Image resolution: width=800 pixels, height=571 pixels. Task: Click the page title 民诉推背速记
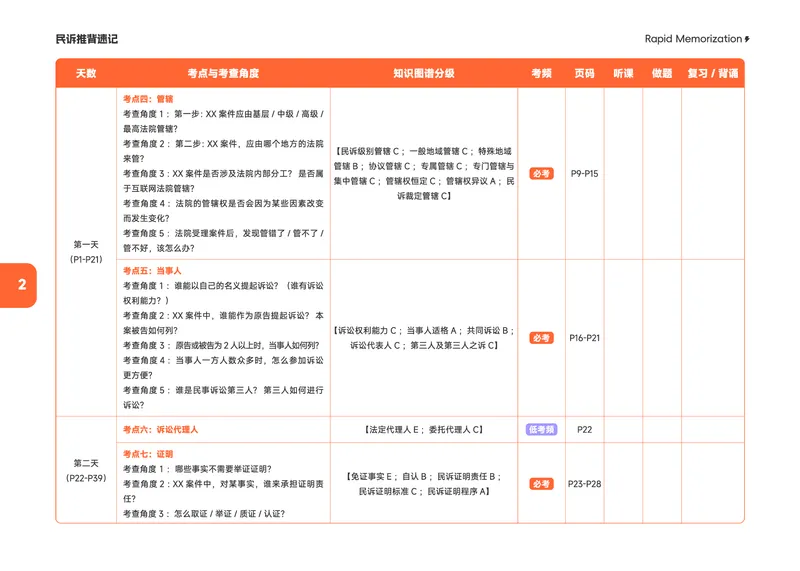tap(87, 39)
